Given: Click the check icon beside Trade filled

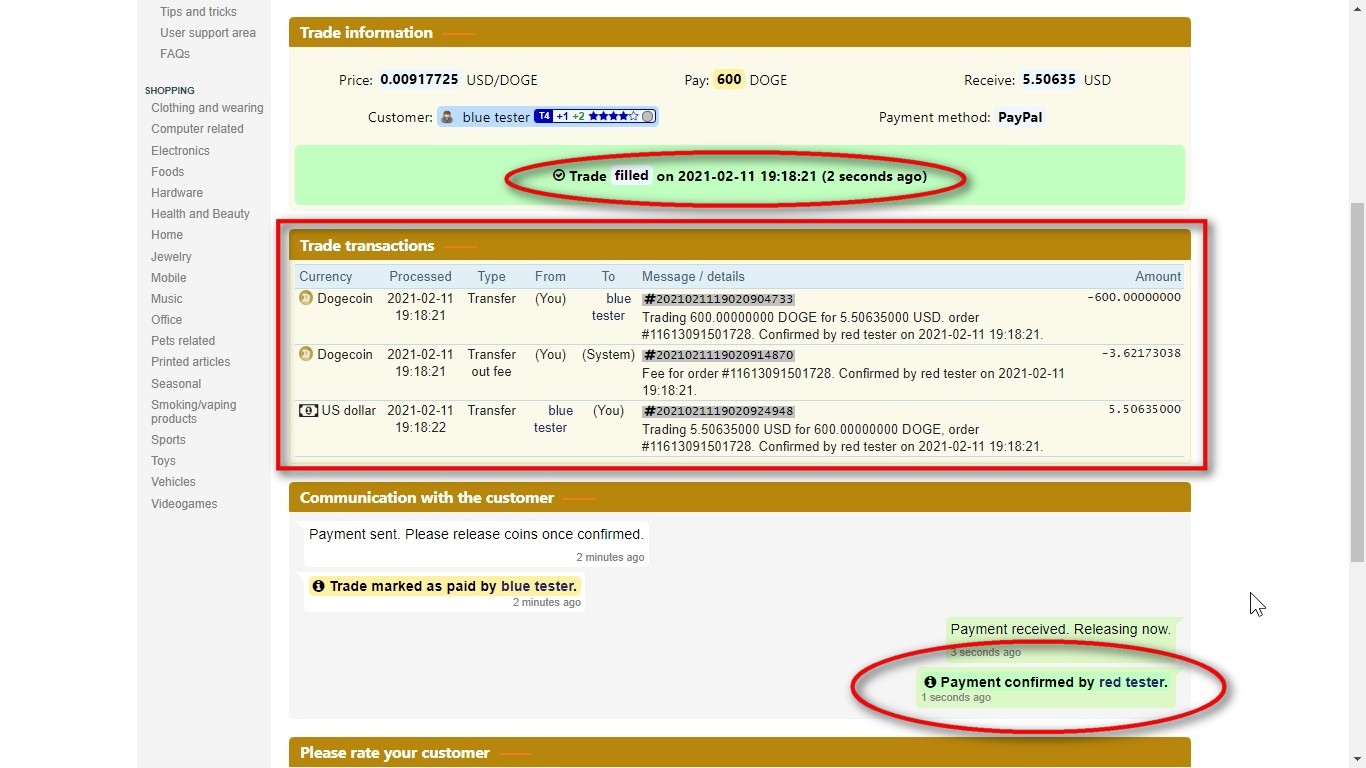Looking at the screenshot, I should tap(559, 176).
